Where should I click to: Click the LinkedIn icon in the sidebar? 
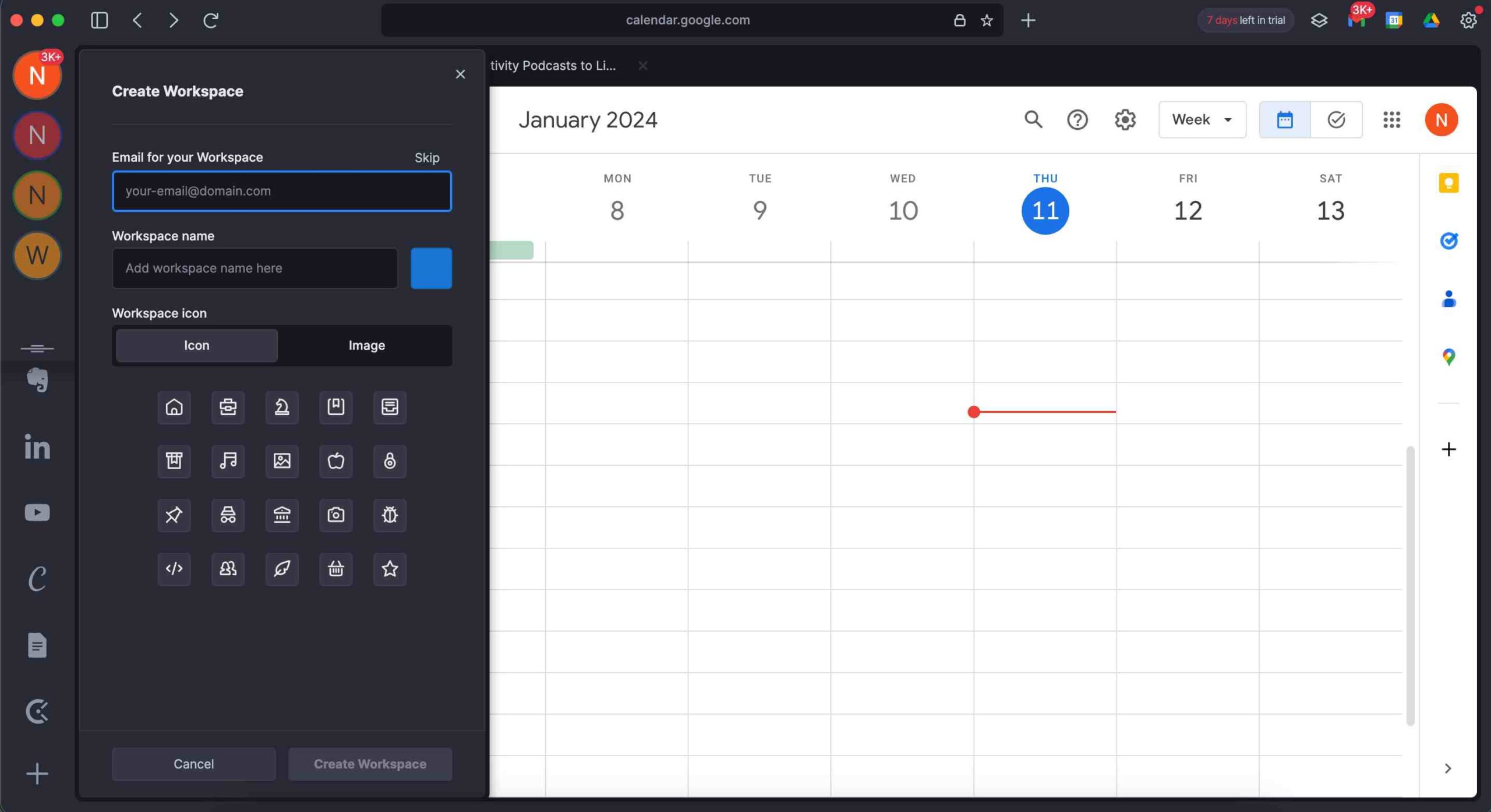pyautogui.click(x=37, y=446)
